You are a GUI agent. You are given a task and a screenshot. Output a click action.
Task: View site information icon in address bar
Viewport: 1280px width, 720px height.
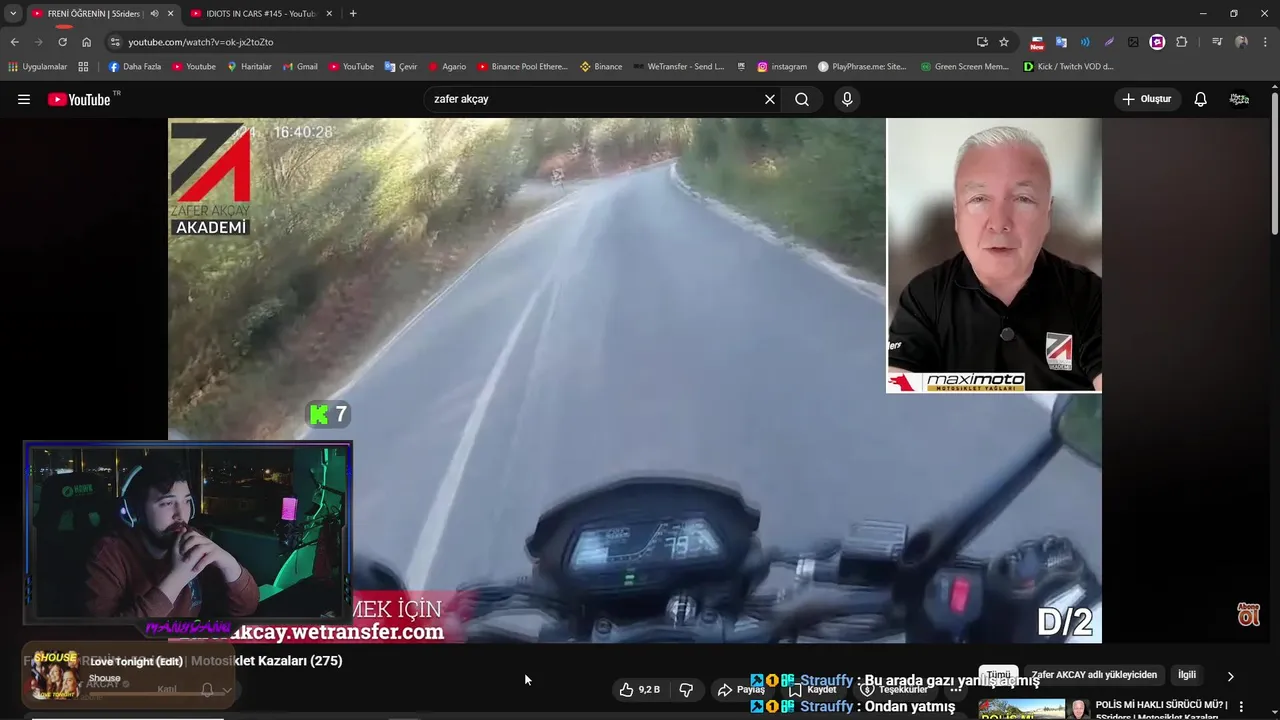(x=115, y=42)
